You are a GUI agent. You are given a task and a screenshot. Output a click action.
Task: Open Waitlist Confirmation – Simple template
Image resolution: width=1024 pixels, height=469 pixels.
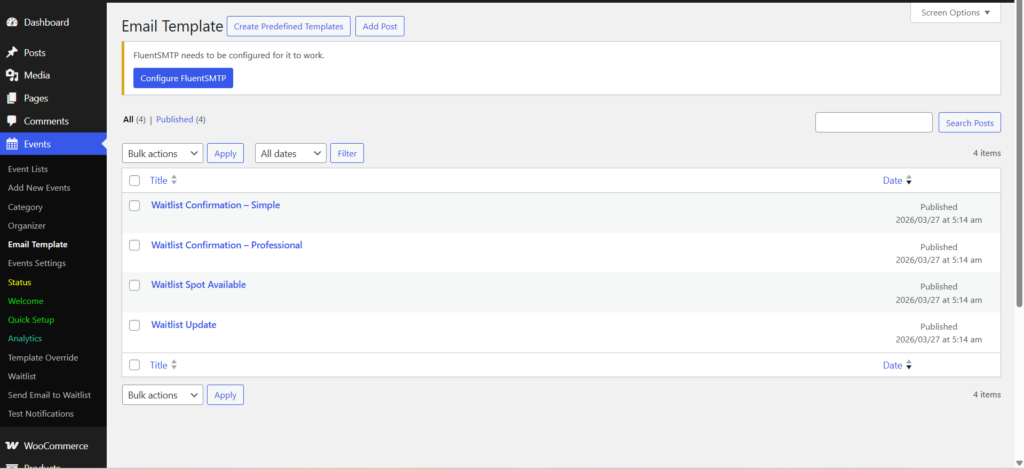tap(216, 204)
